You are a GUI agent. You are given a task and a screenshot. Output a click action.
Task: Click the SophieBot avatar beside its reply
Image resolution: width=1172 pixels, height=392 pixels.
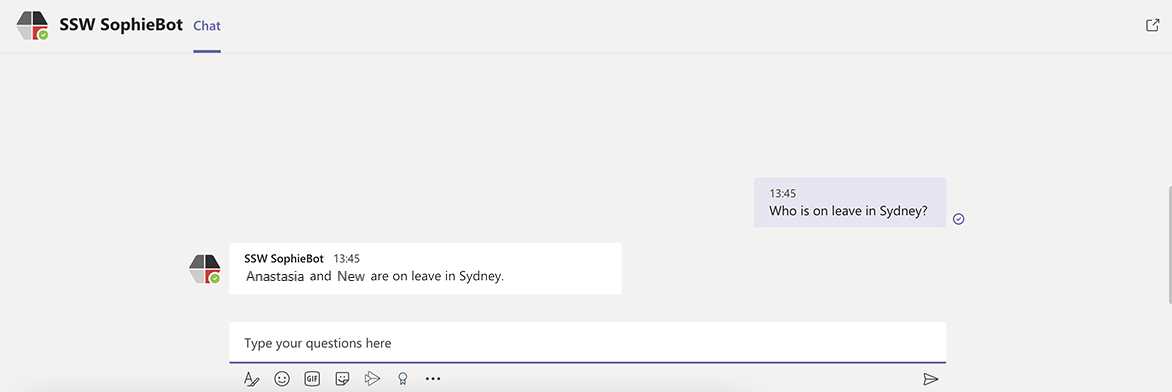click(204, 269)
